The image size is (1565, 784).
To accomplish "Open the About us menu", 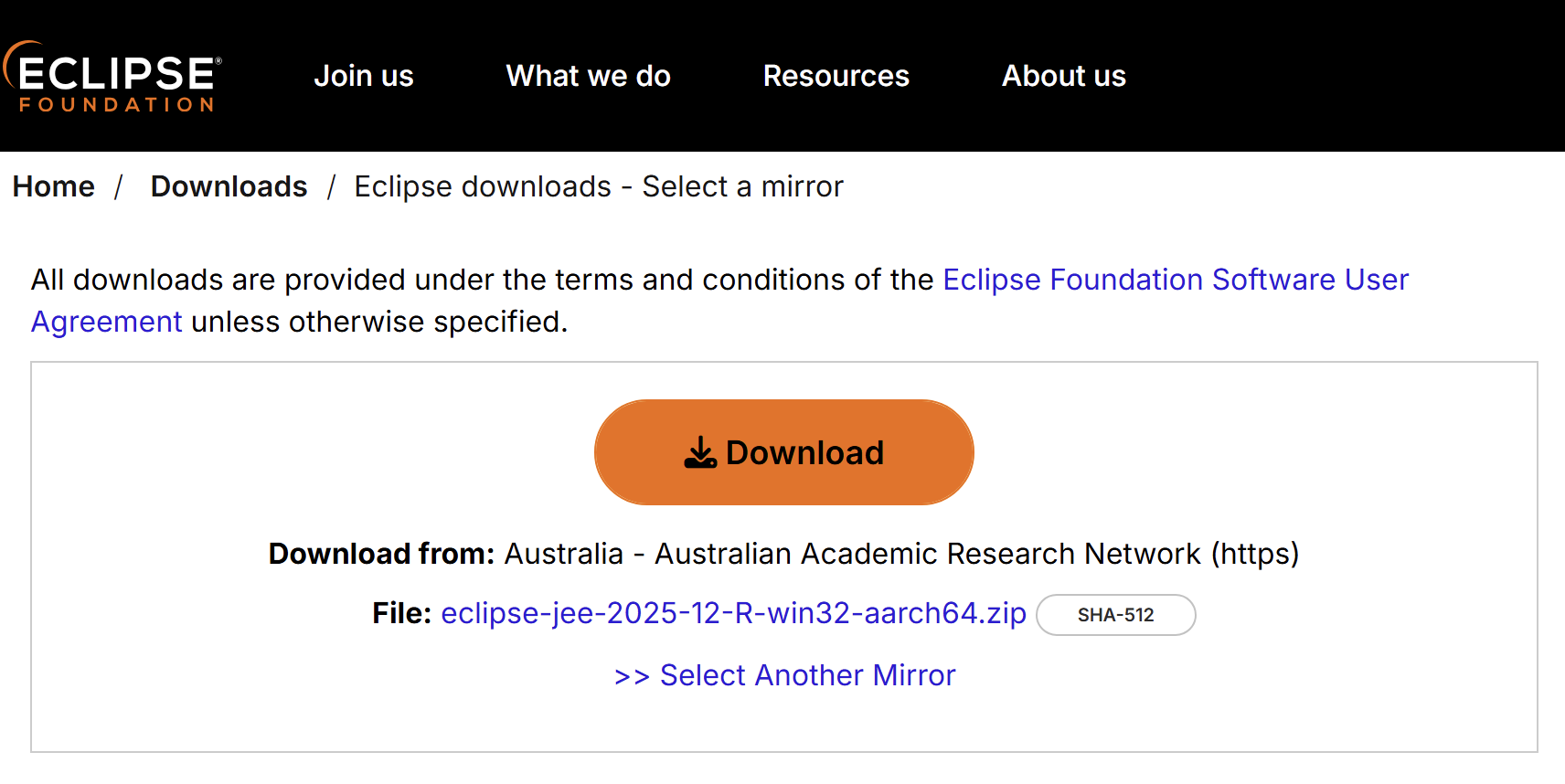I will coord(1063,76).
